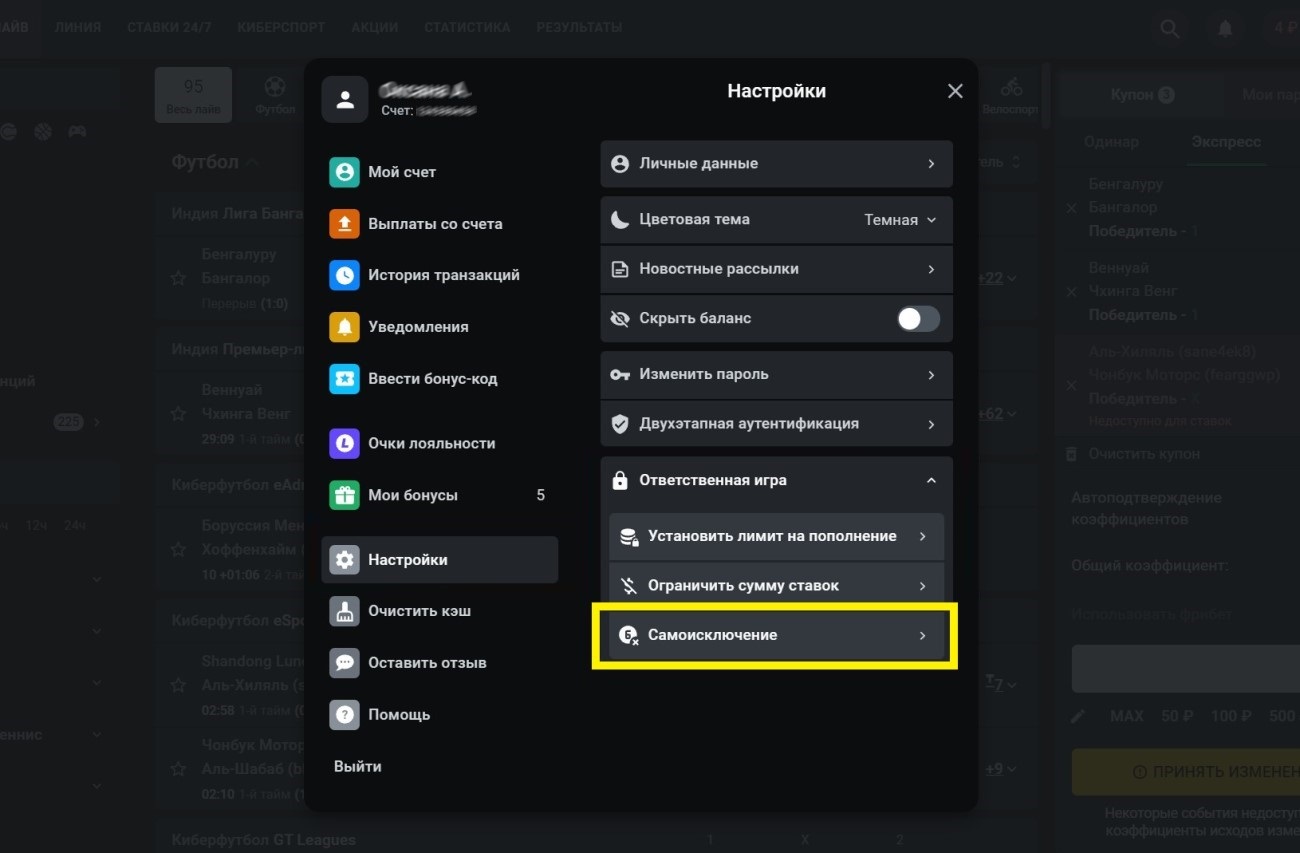This screenshot has height=853, width=1300.
Task: Click Установить лимит на пополнение label
Action: (772, 536)
